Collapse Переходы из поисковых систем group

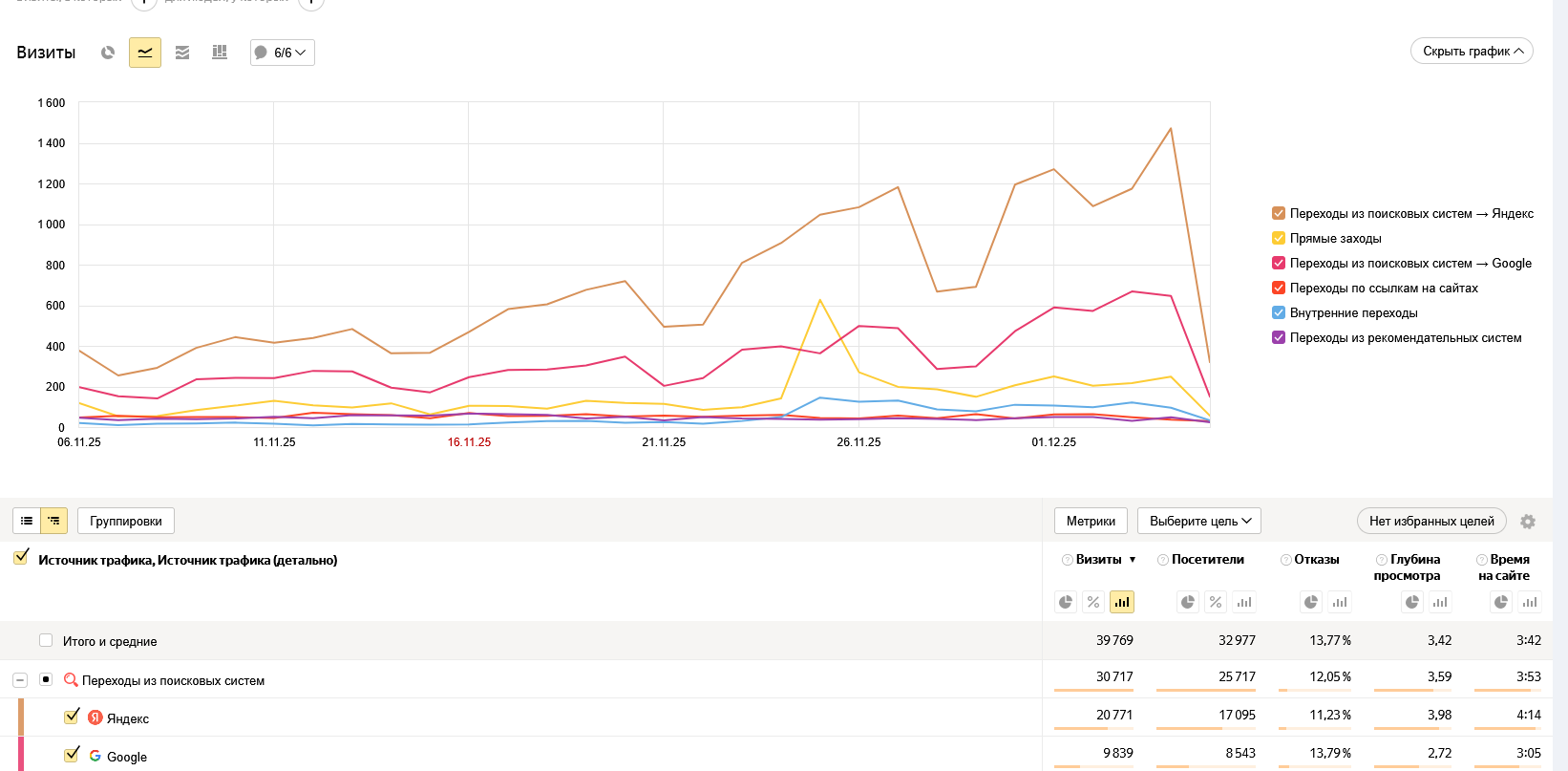pyautogui.click(x=20, y=680)
